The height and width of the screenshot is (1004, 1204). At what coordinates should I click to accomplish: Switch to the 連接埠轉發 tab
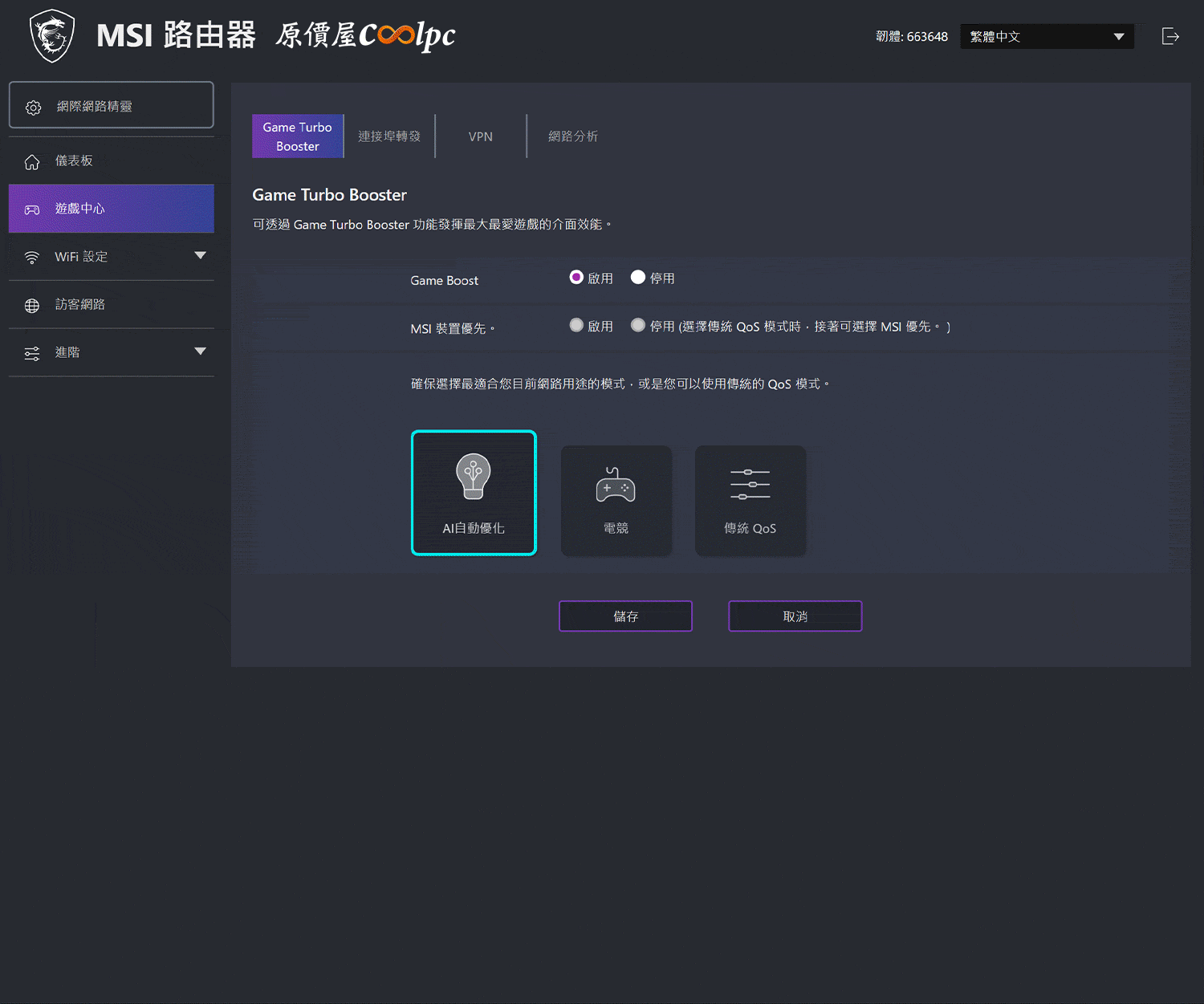tap(389, 136)
